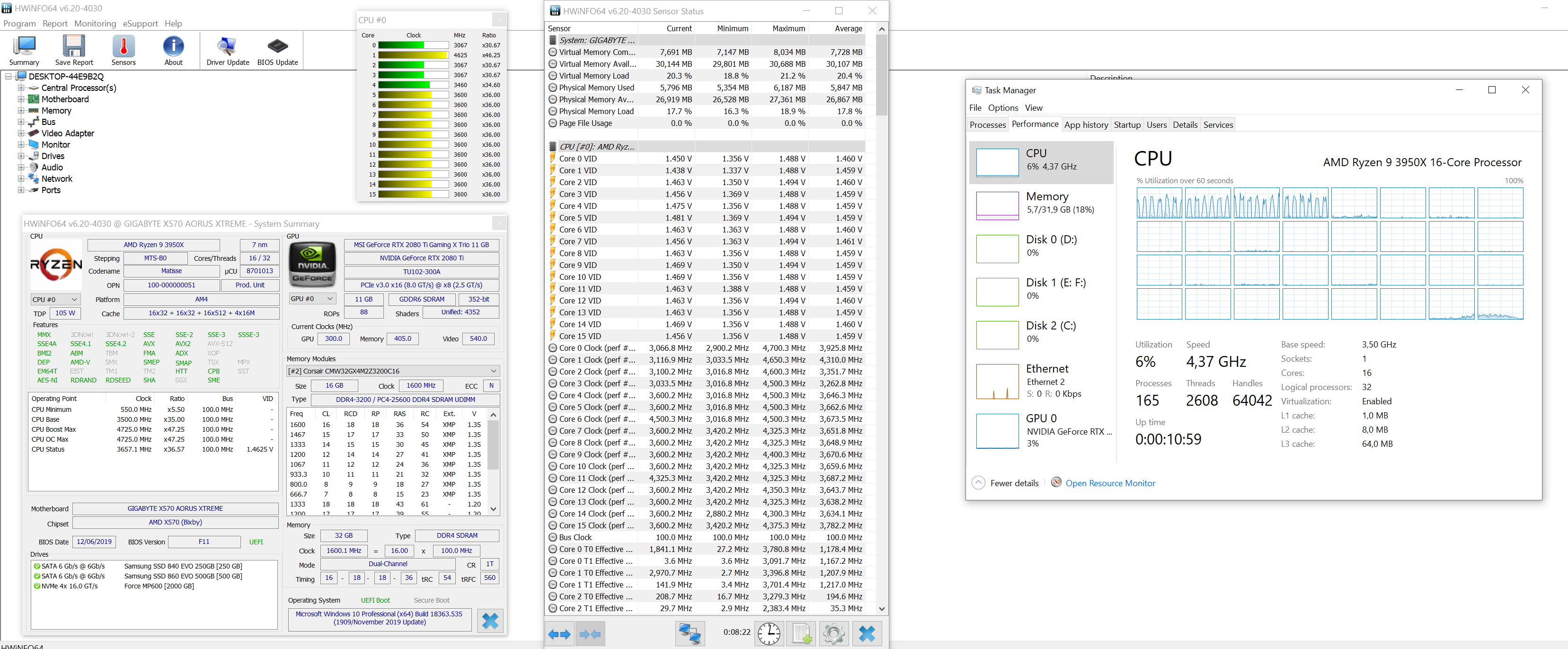Expand the Video Adapter tree node

point(21,133)
